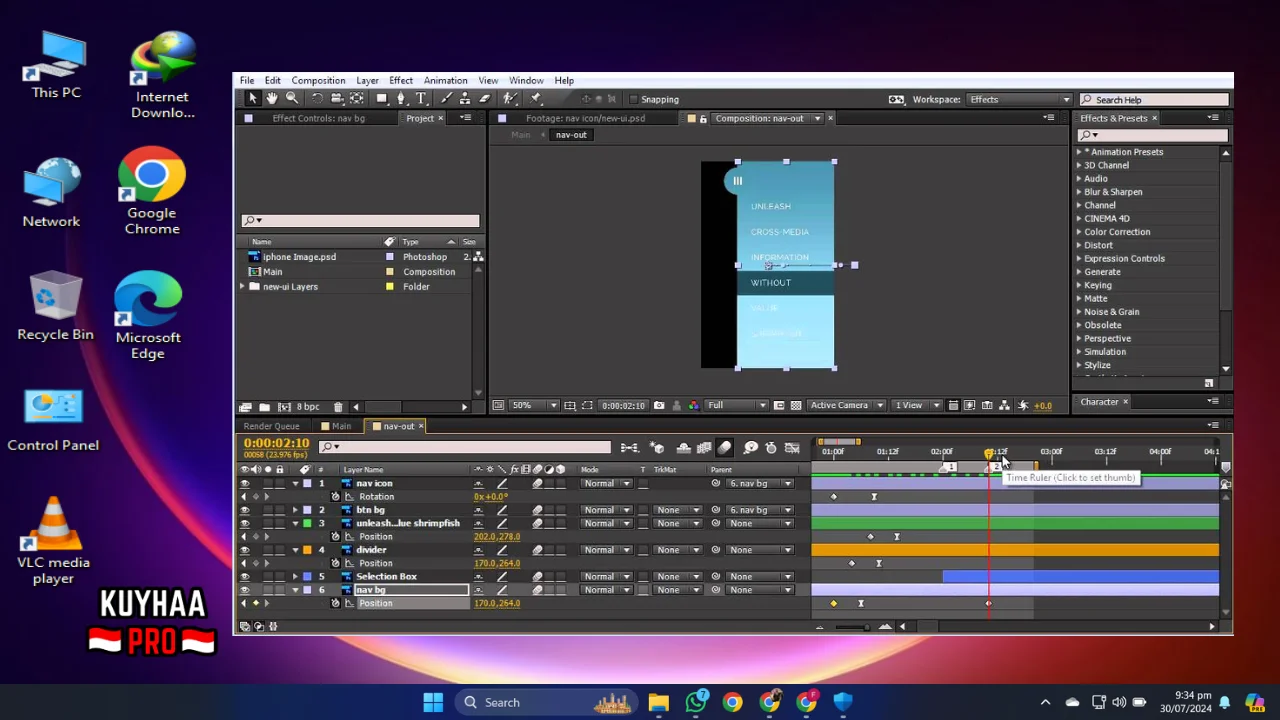Open Google Chrome from the desktop
The width and height of the screenshot is (1280, 720).
coord(152,191)
